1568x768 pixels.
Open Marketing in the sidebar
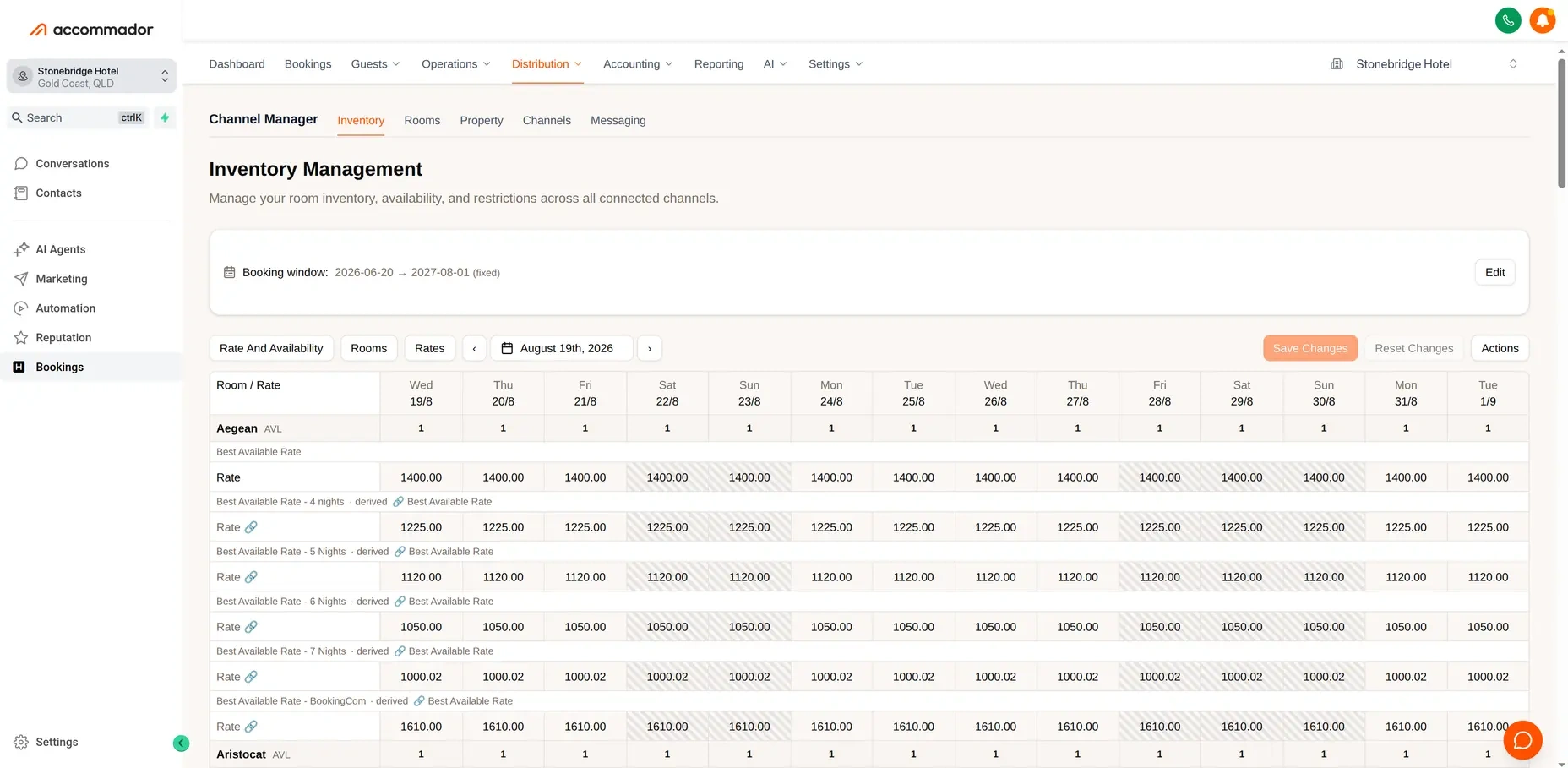(x=62, y=279)
